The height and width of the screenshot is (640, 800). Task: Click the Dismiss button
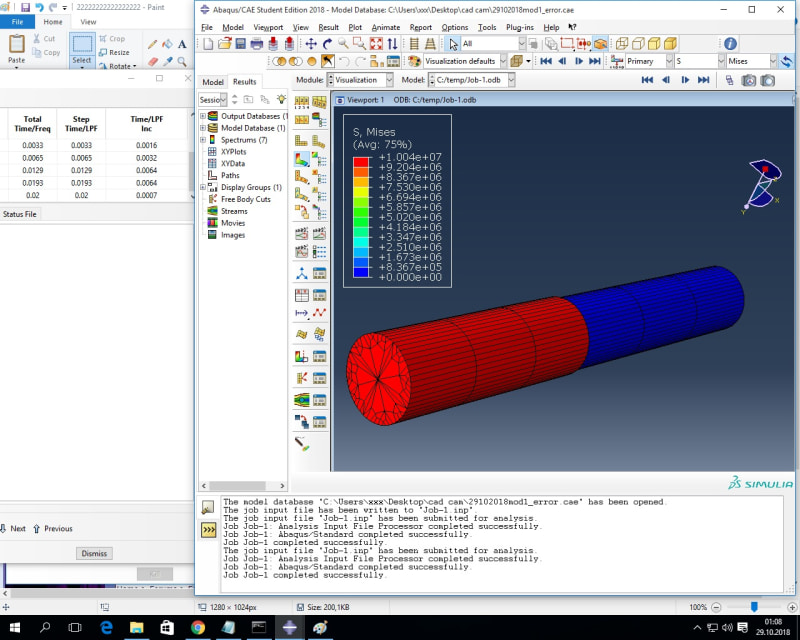[94, 553]
